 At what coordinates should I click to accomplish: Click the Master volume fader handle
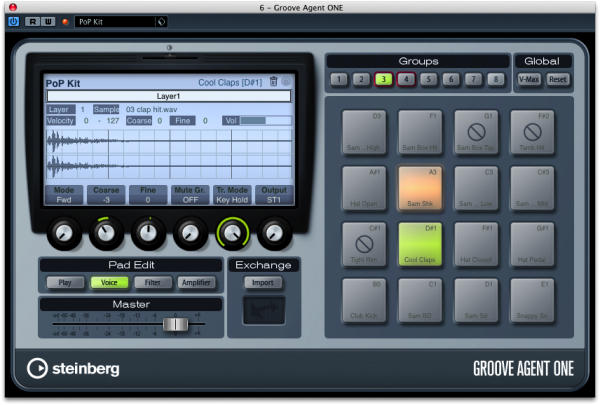click(x=176, y=324)
